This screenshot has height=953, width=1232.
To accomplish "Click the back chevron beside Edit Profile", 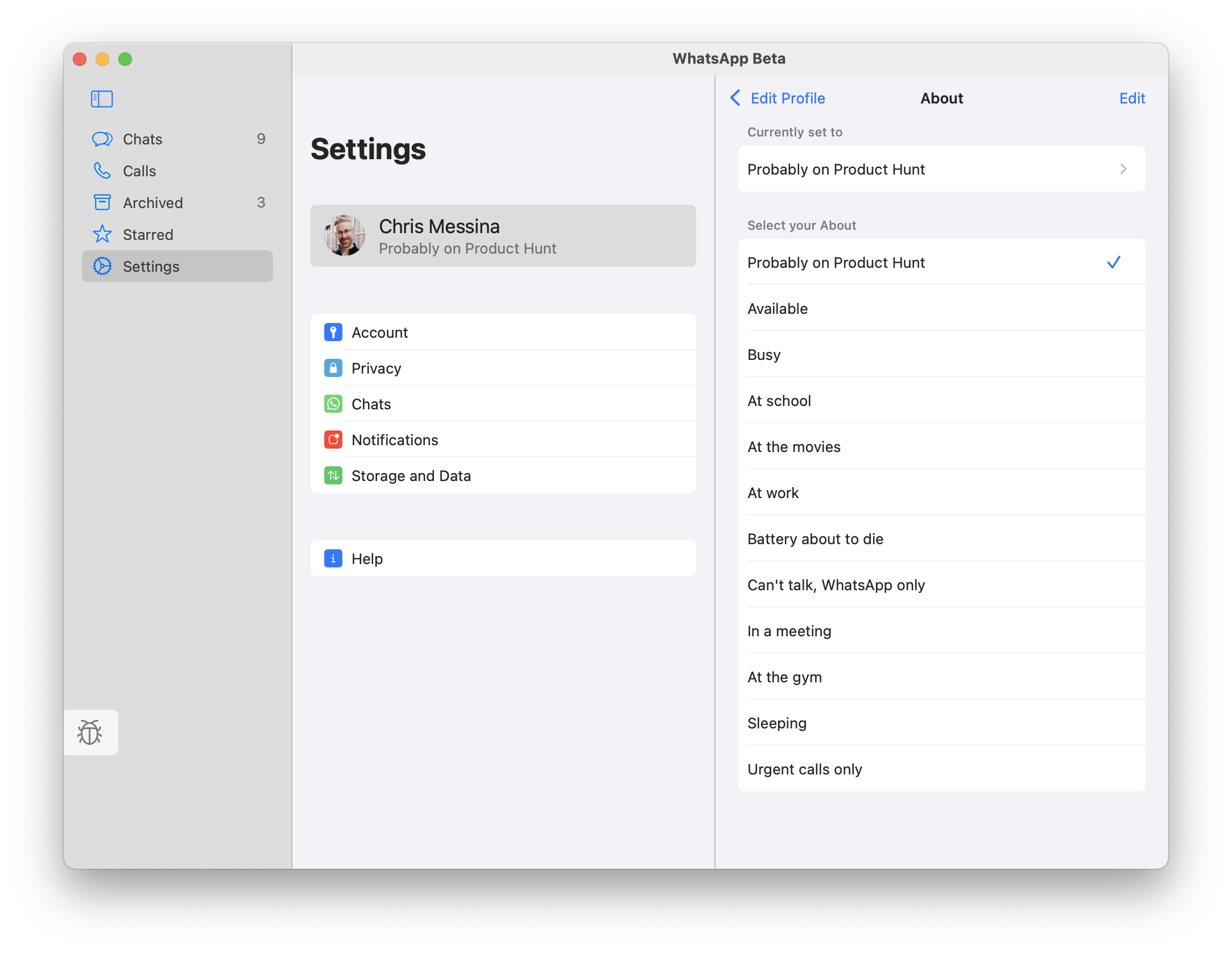I will click(x=735, y=98).
